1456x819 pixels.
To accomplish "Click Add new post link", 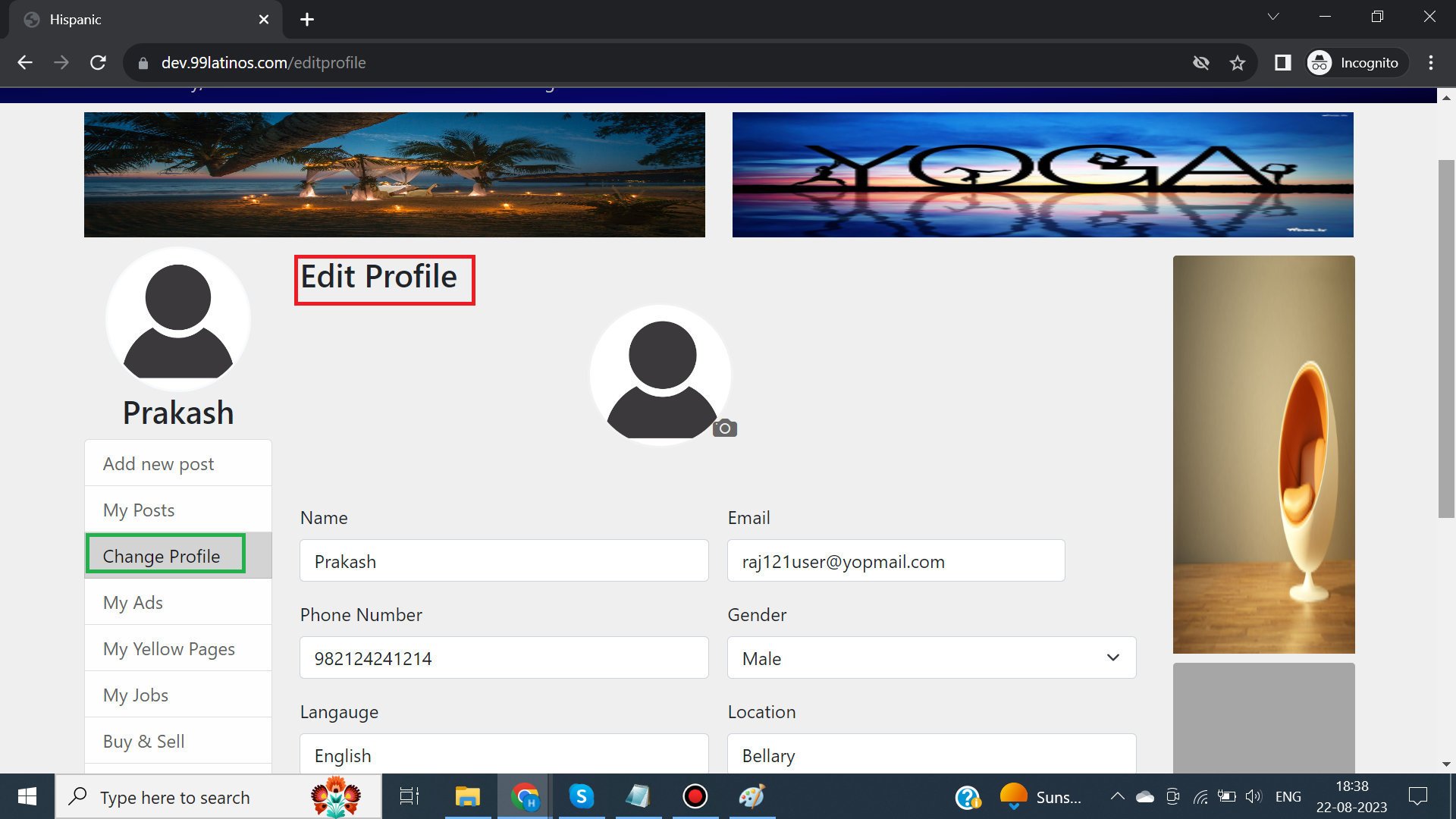I will tap(158, 463).
